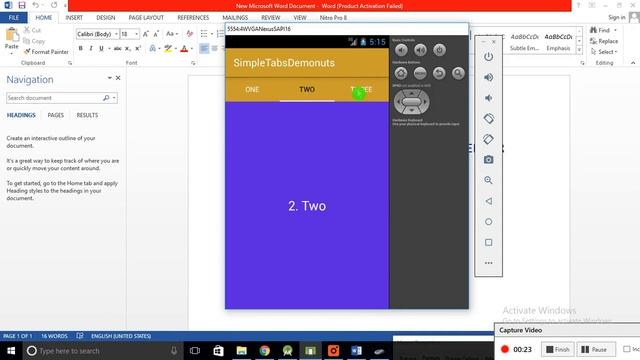The width and height of the screenshot is (640, 360).
Task: Open underline style dropdown arrow
Action: pyautogui.click(x=109, y=49)
